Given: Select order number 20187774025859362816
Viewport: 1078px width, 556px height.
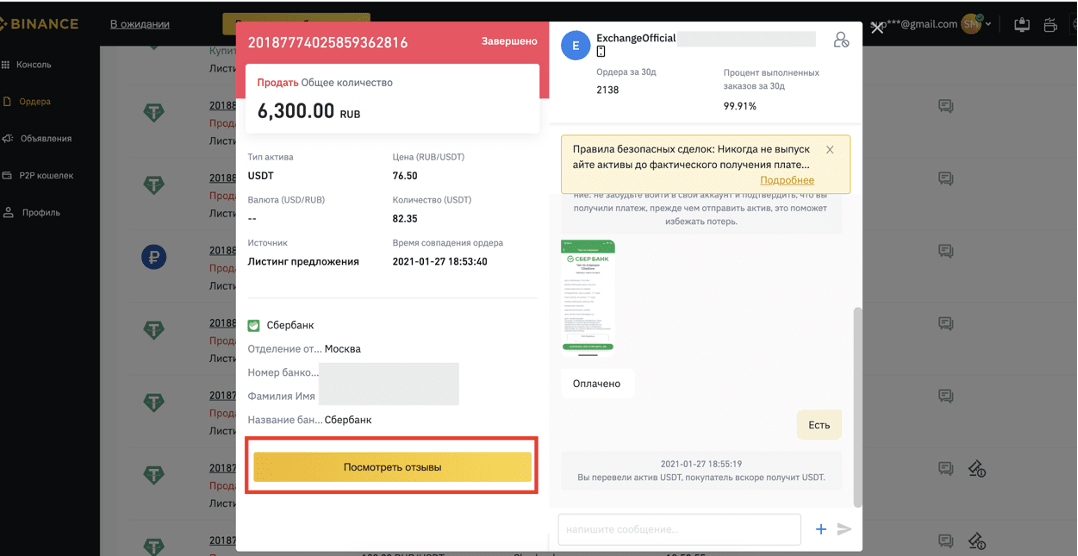Looking at the screenshot, I should pyautogui.click(x=328, y=42).
